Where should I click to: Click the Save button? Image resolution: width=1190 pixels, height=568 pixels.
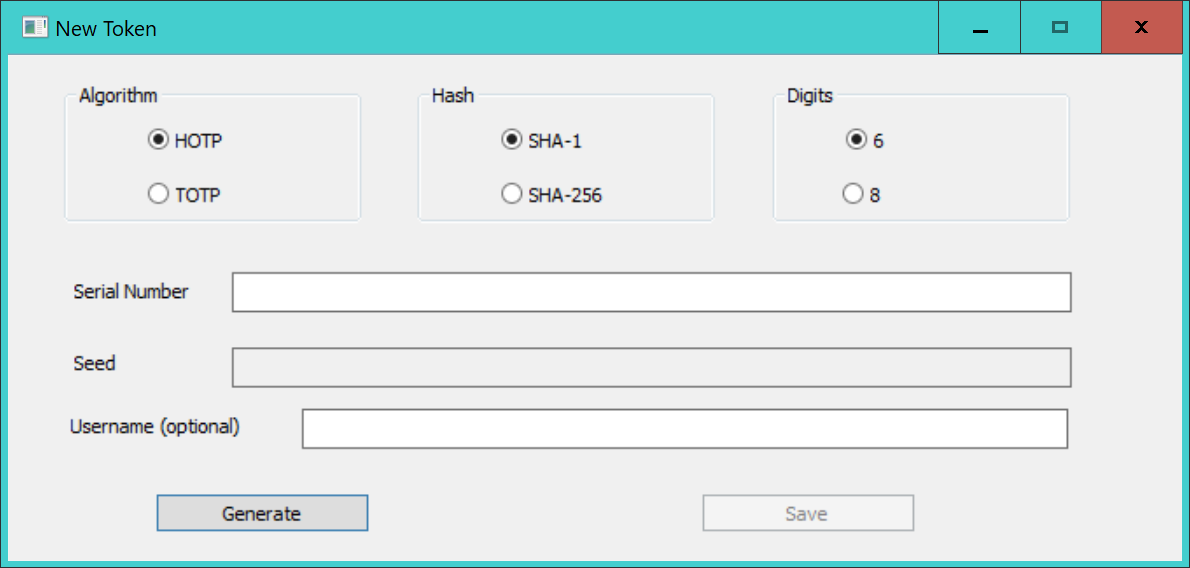point(807,513)
